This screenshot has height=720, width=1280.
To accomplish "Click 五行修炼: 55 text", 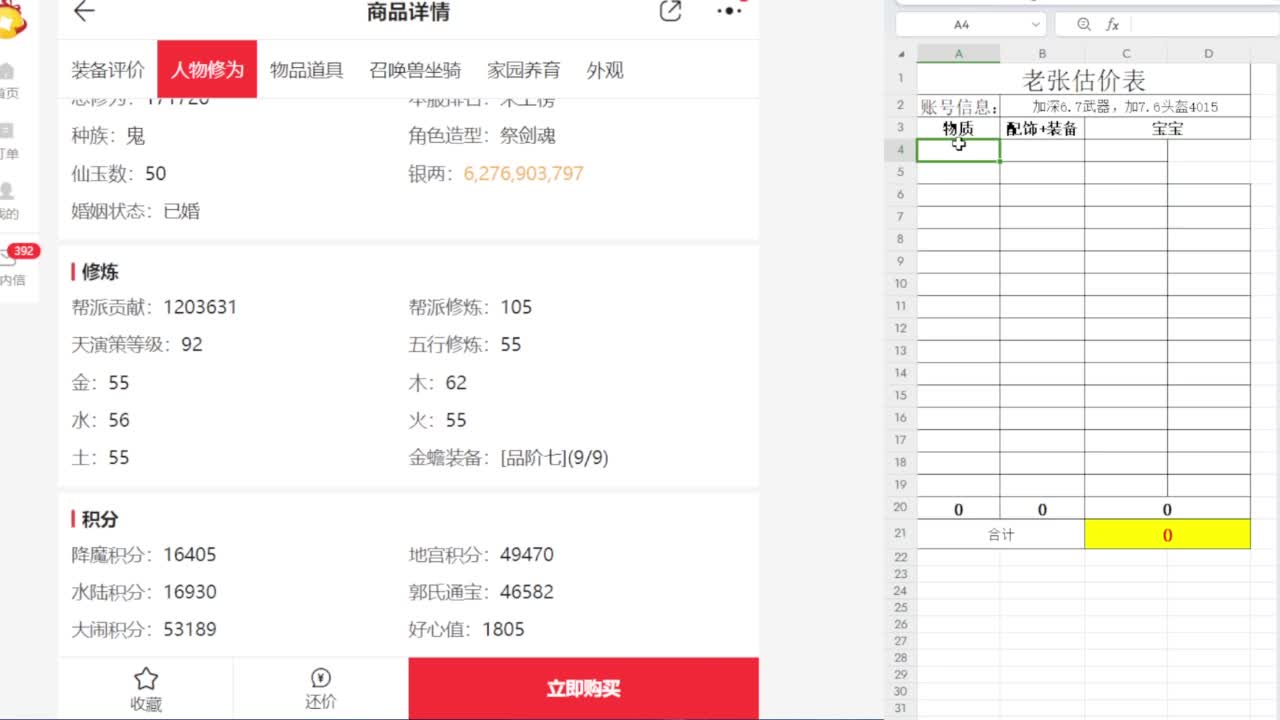I will 465,344.
